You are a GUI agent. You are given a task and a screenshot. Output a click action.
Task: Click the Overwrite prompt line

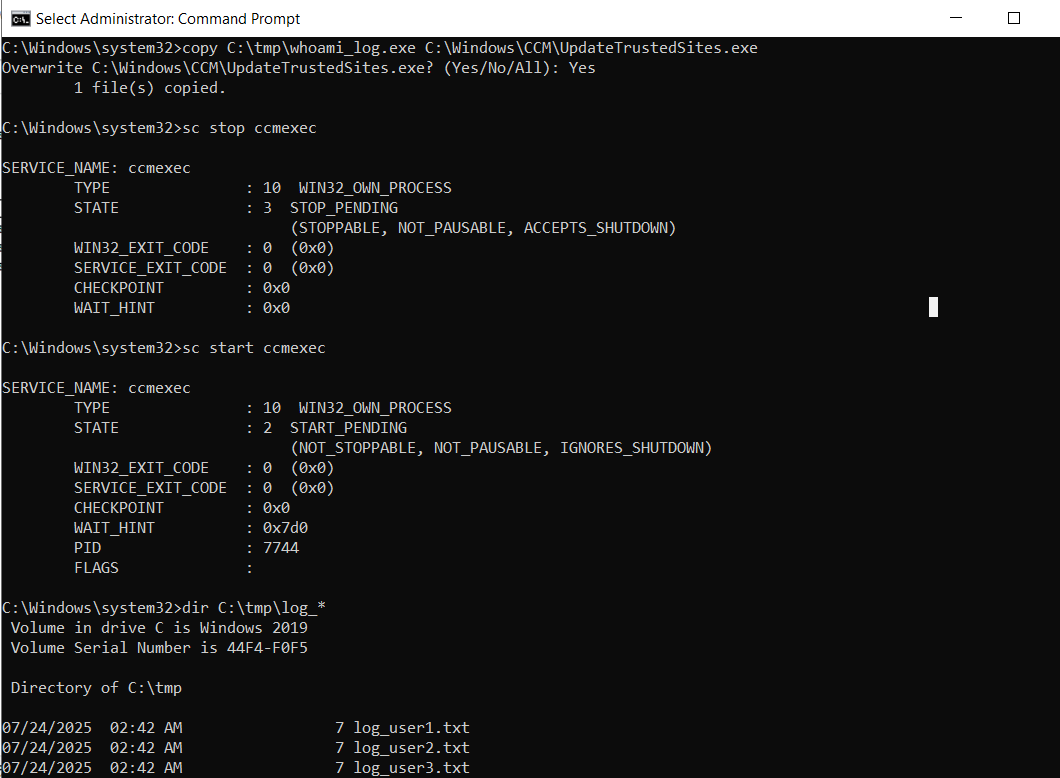(x=298, y=68)
